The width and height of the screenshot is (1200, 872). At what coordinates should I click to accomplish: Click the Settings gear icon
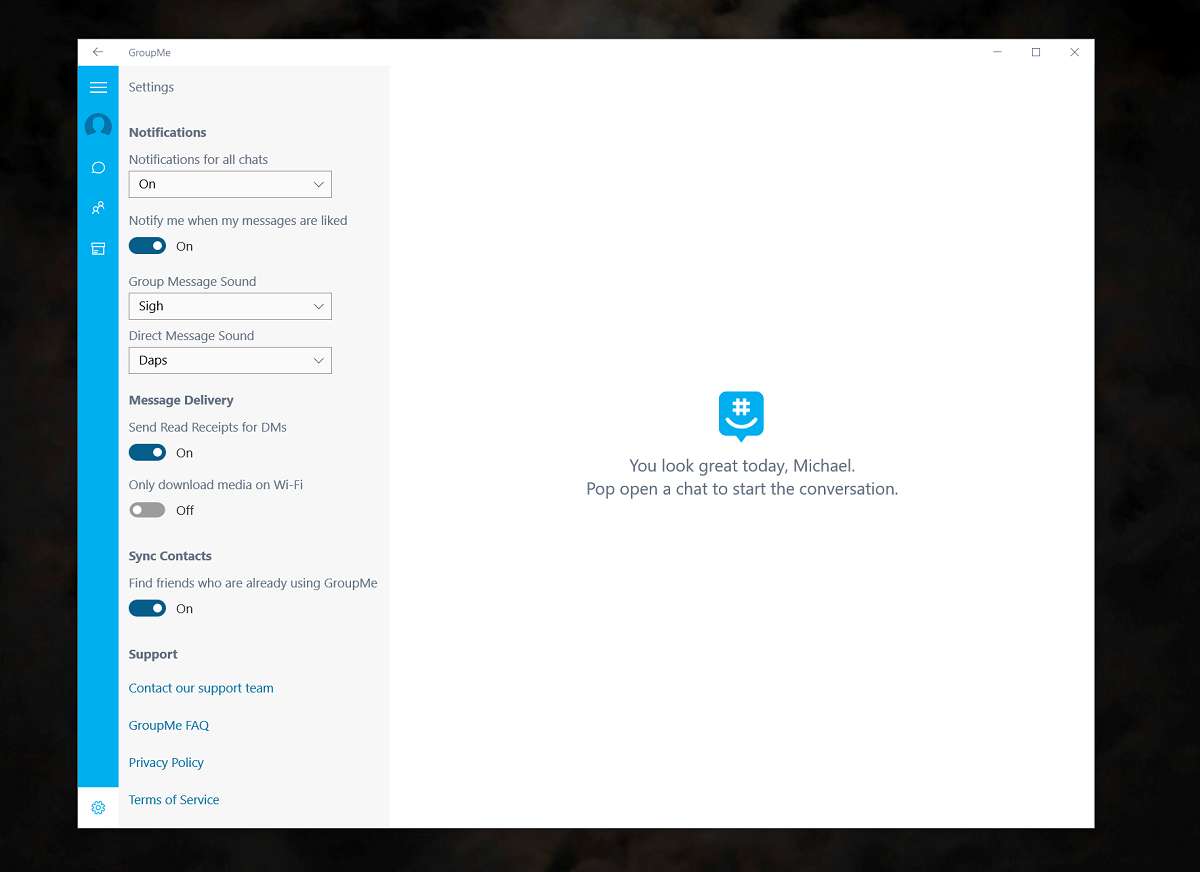pos(98,808)
